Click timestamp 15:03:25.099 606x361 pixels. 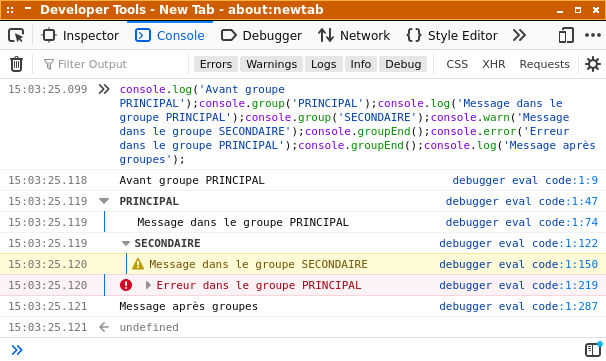click(48, 89)
